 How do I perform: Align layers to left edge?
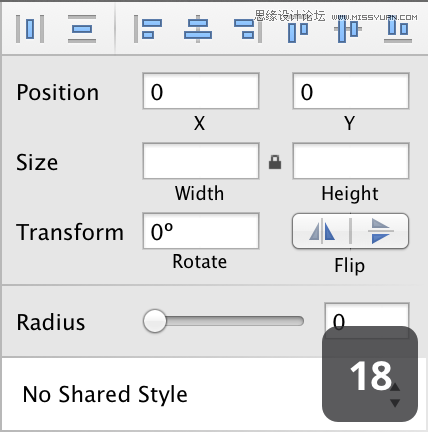click(148, 29)
